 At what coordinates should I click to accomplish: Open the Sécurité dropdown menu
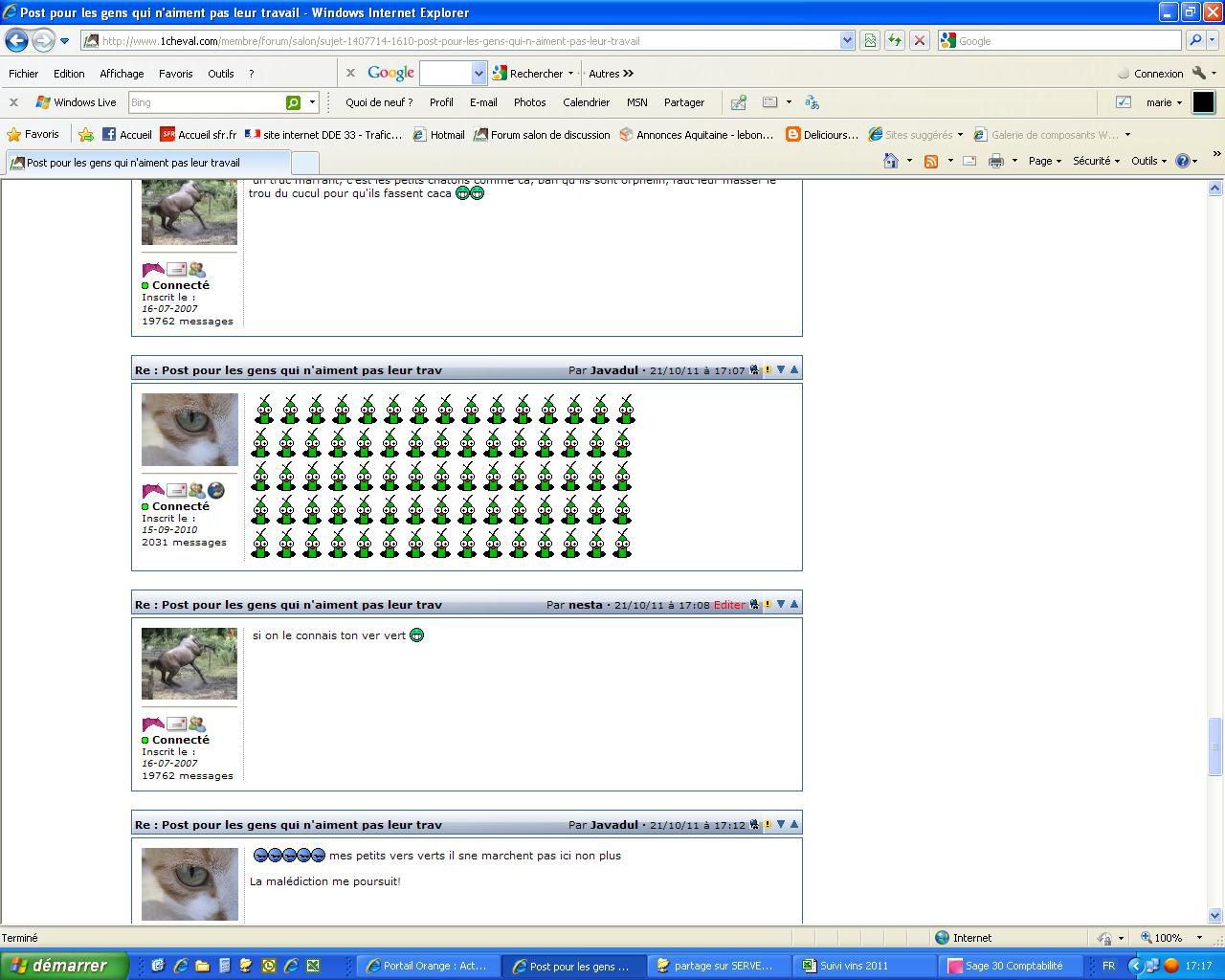tap(1096, 161)
